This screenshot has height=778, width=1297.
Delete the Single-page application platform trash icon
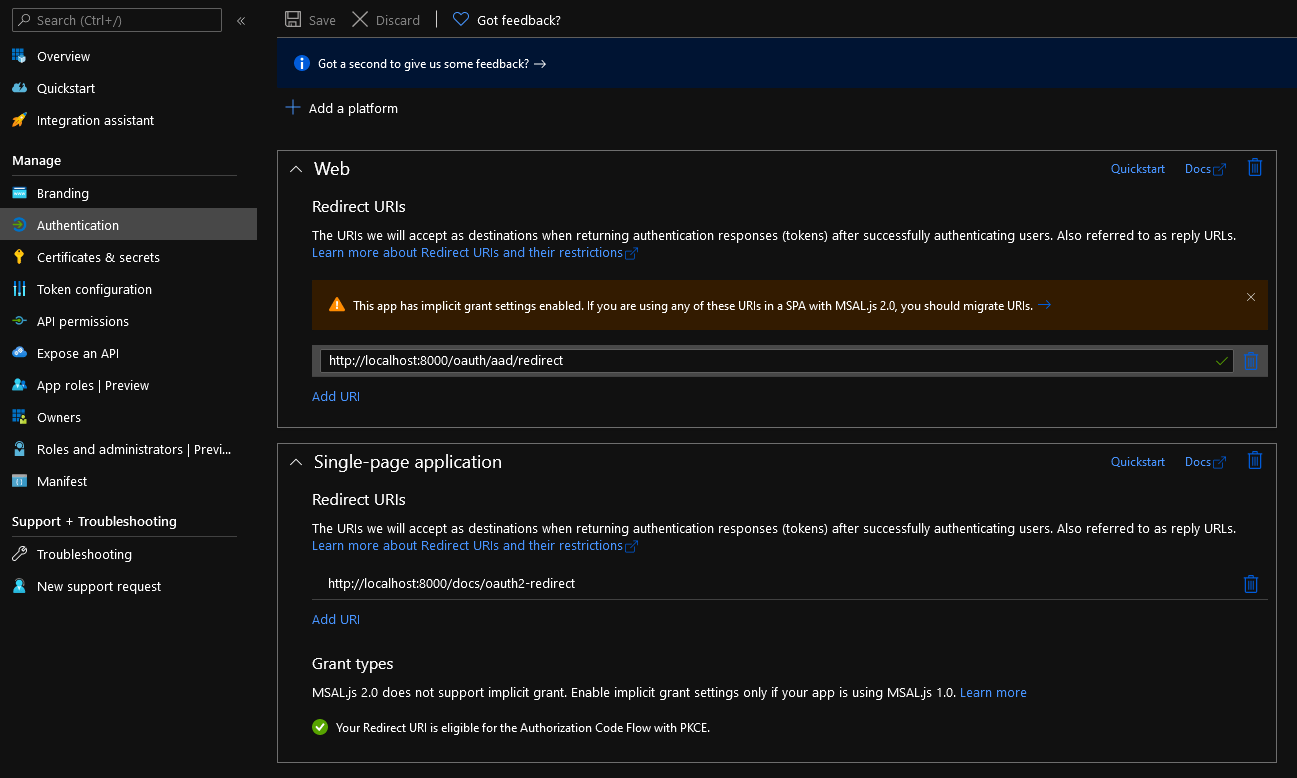click(x=1255, y=460)
